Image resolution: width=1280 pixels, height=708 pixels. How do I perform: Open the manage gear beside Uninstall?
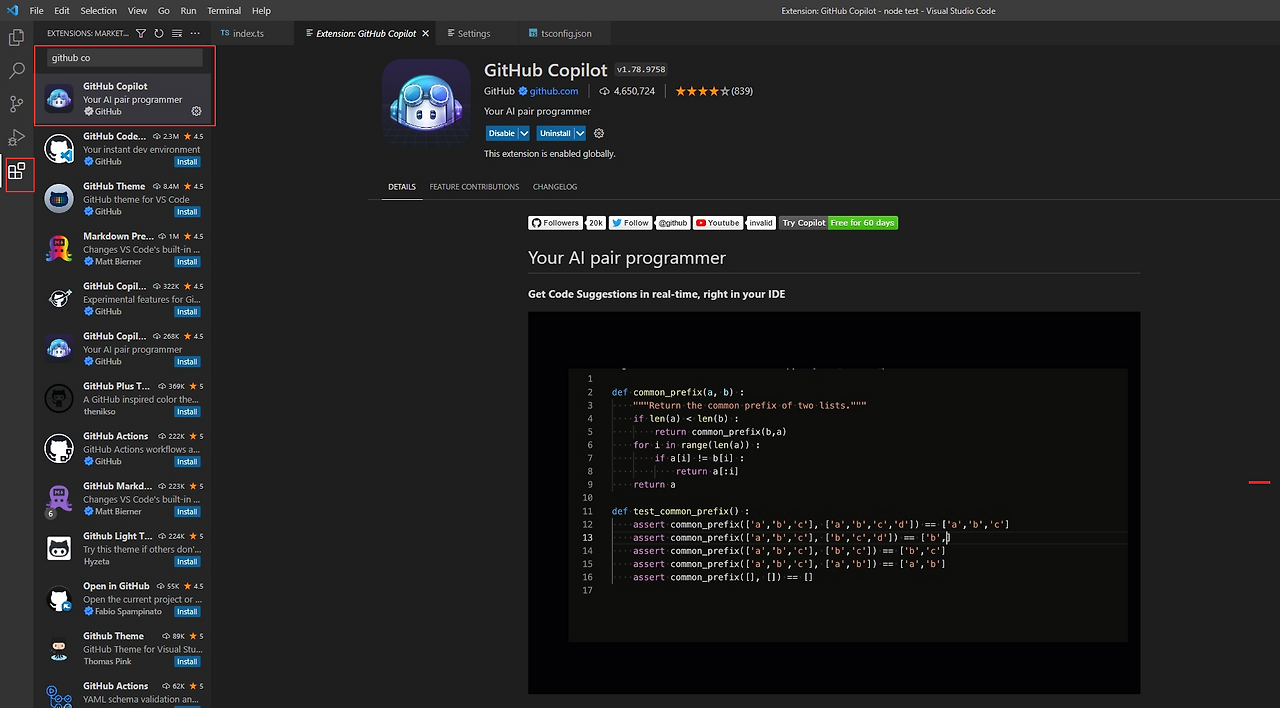598,133
